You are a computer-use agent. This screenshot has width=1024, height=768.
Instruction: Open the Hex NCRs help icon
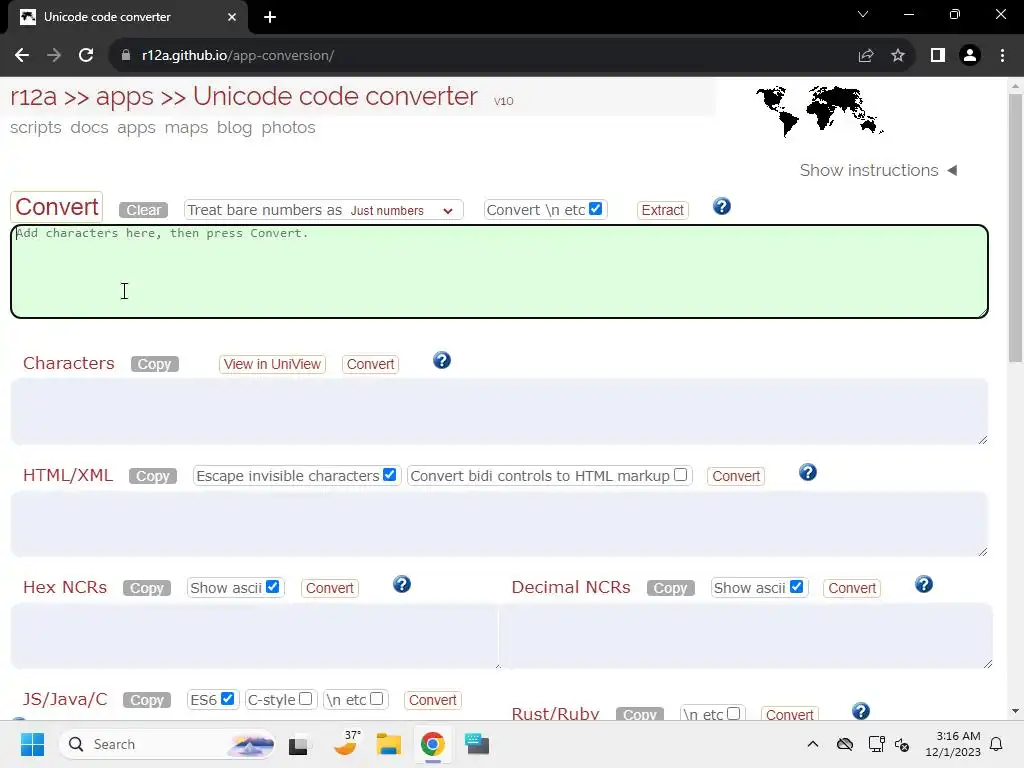tap(402, 584)
